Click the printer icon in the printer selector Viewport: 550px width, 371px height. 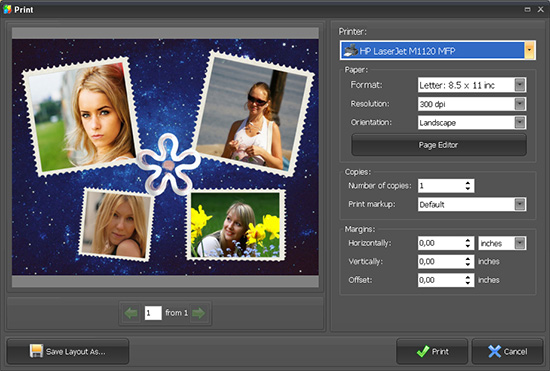pyautogui.click(x=350, y=50)
